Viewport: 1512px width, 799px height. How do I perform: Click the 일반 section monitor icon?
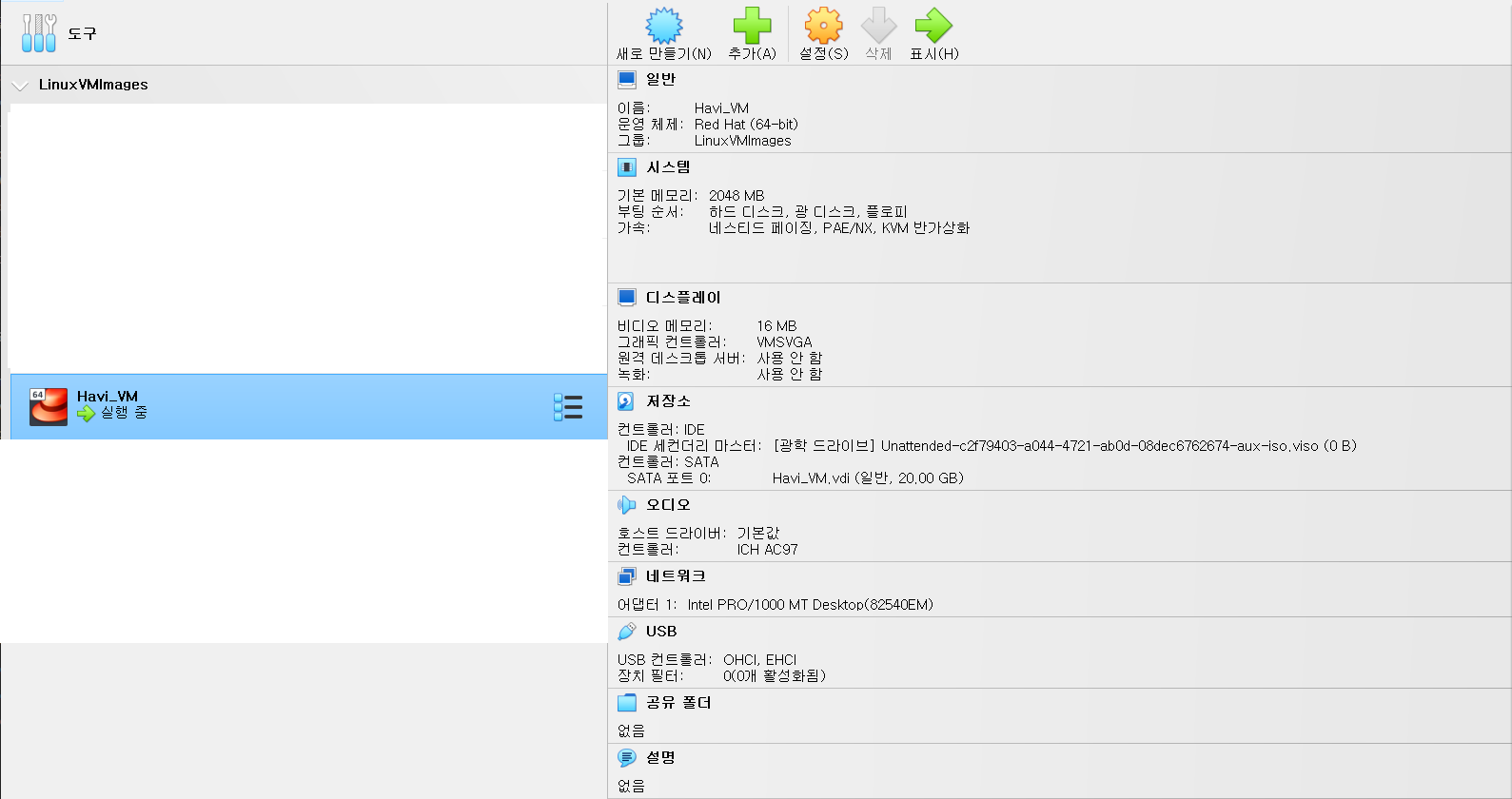coord(626,80)
